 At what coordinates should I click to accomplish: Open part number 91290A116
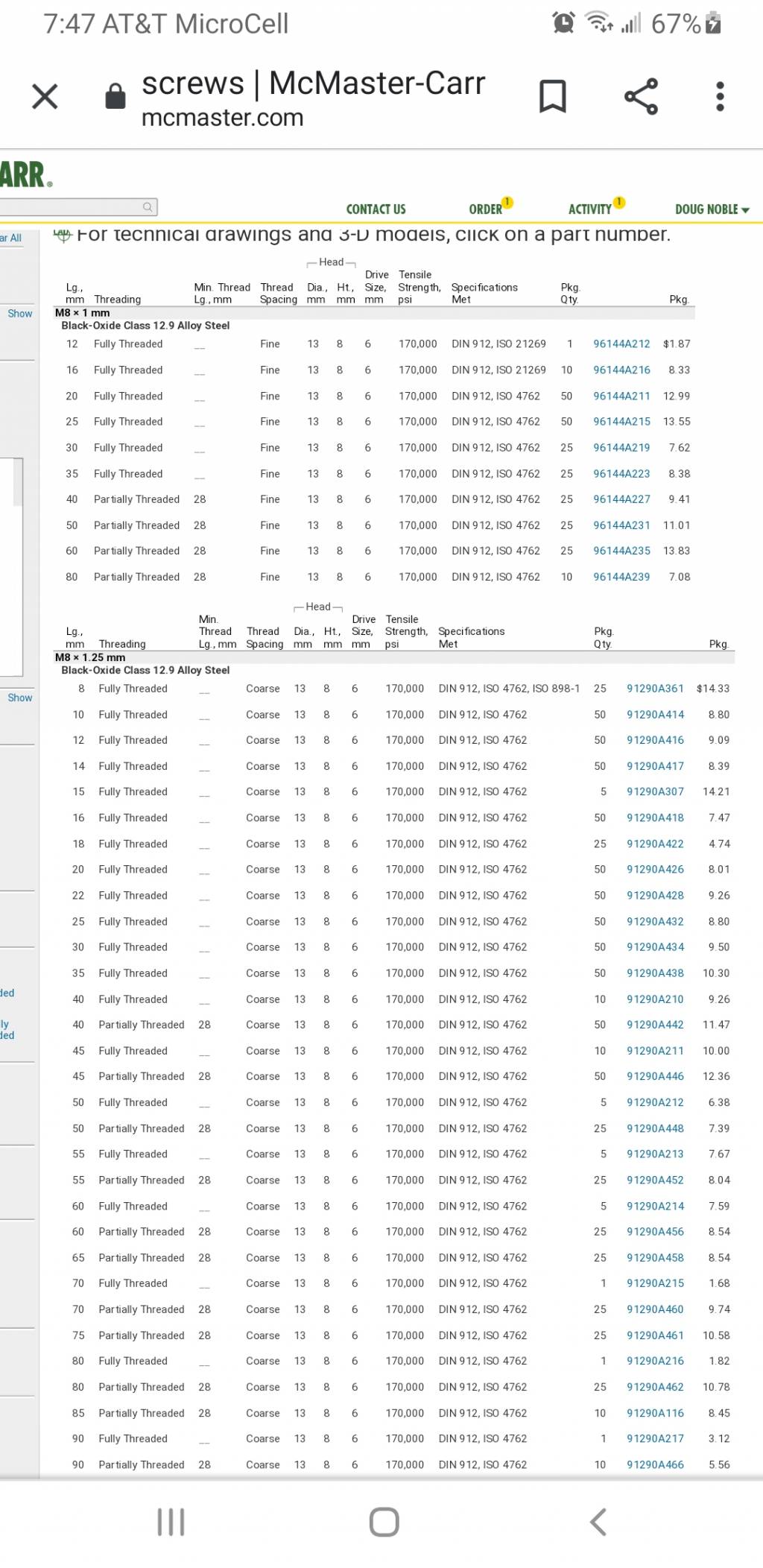655,1412
